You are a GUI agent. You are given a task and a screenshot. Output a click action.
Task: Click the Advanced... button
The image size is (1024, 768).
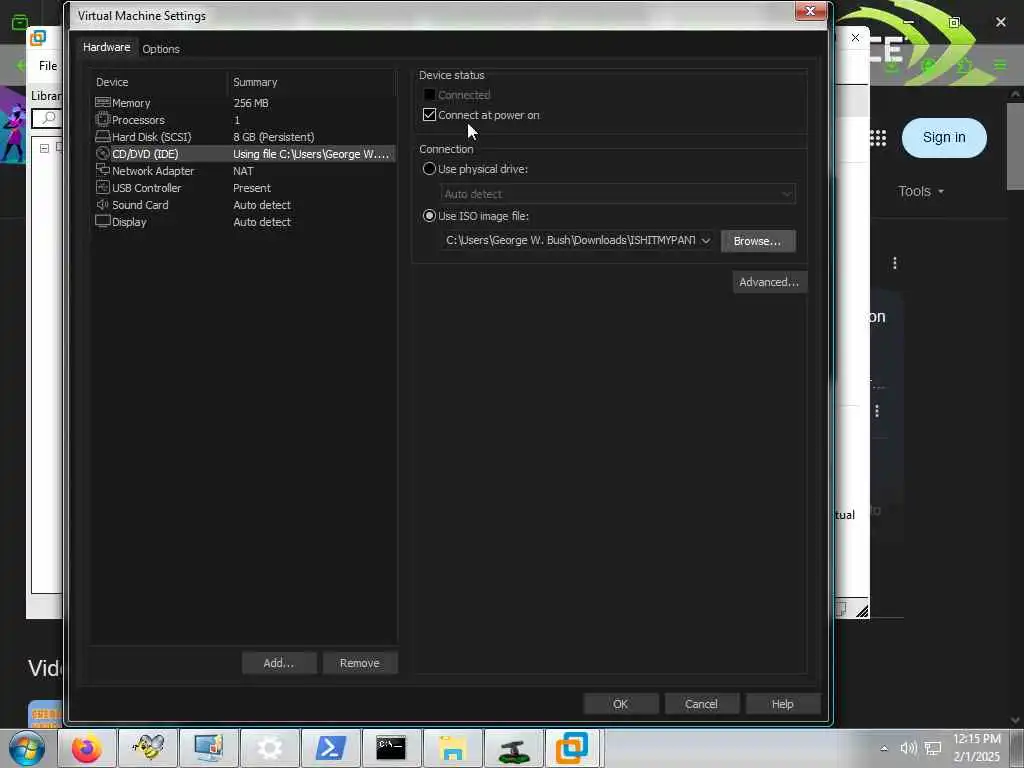pyautogui.click(x=769, y=282)
